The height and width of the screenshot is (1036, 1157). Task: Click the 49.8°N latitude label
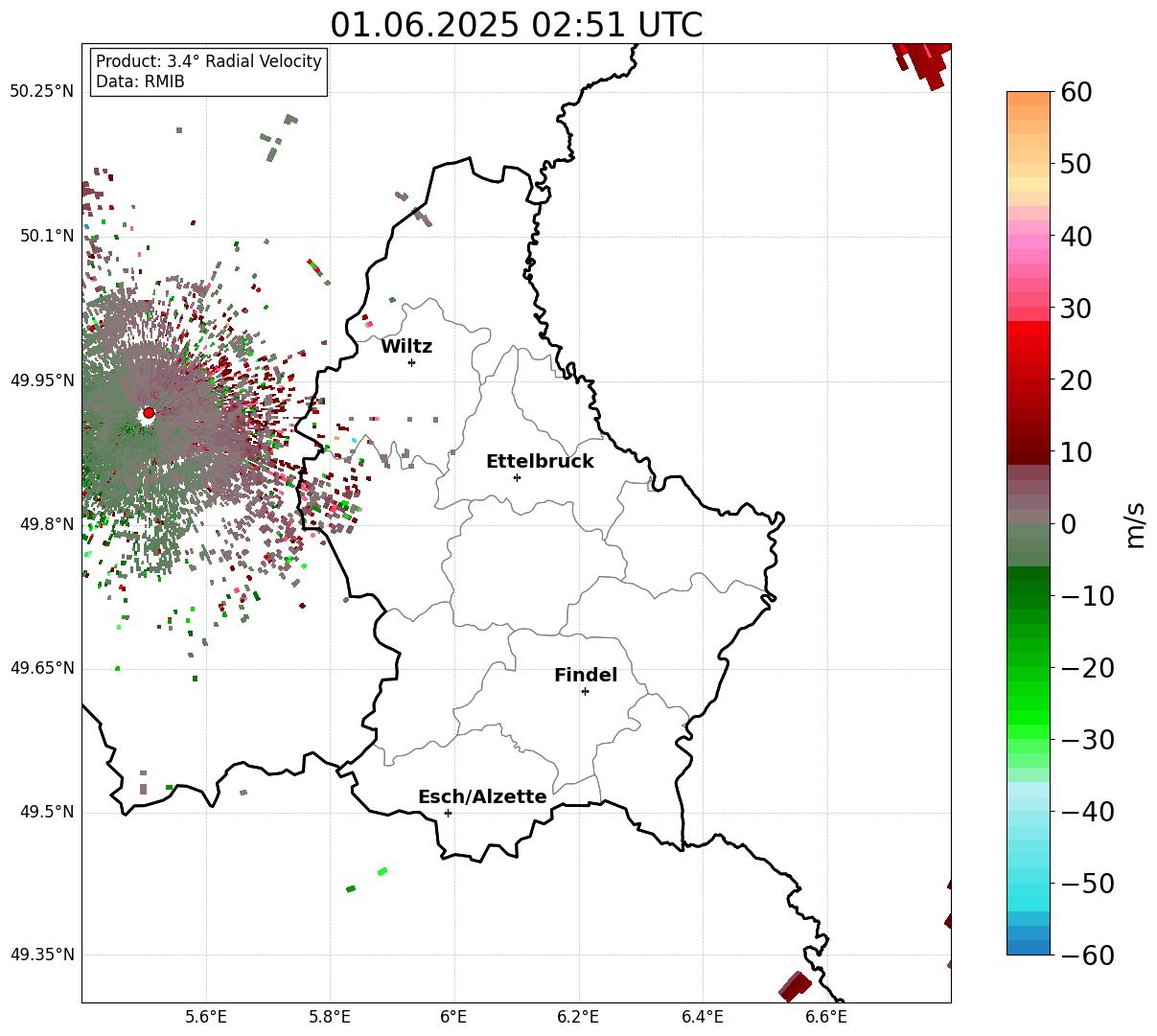coord(46,524)
